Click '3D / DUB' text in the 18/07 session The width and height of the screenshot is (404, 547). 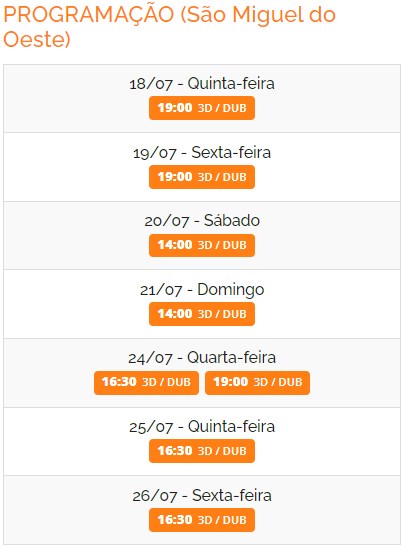click(222, 108)
